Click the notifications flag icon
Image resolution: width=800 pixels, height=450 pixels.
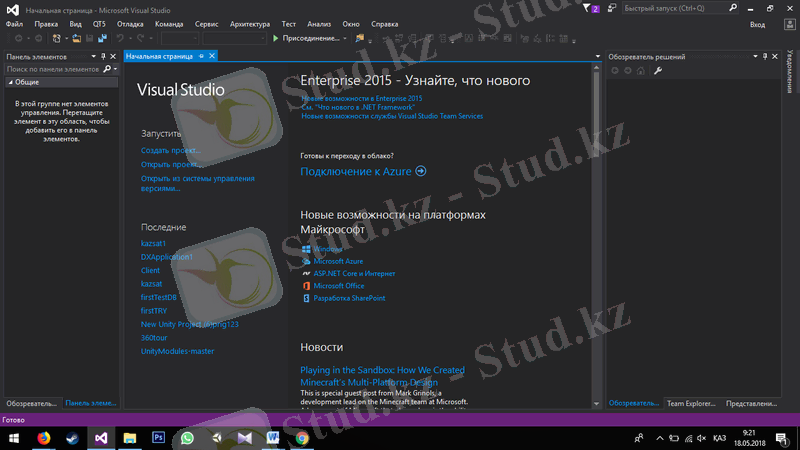(587, 8)
